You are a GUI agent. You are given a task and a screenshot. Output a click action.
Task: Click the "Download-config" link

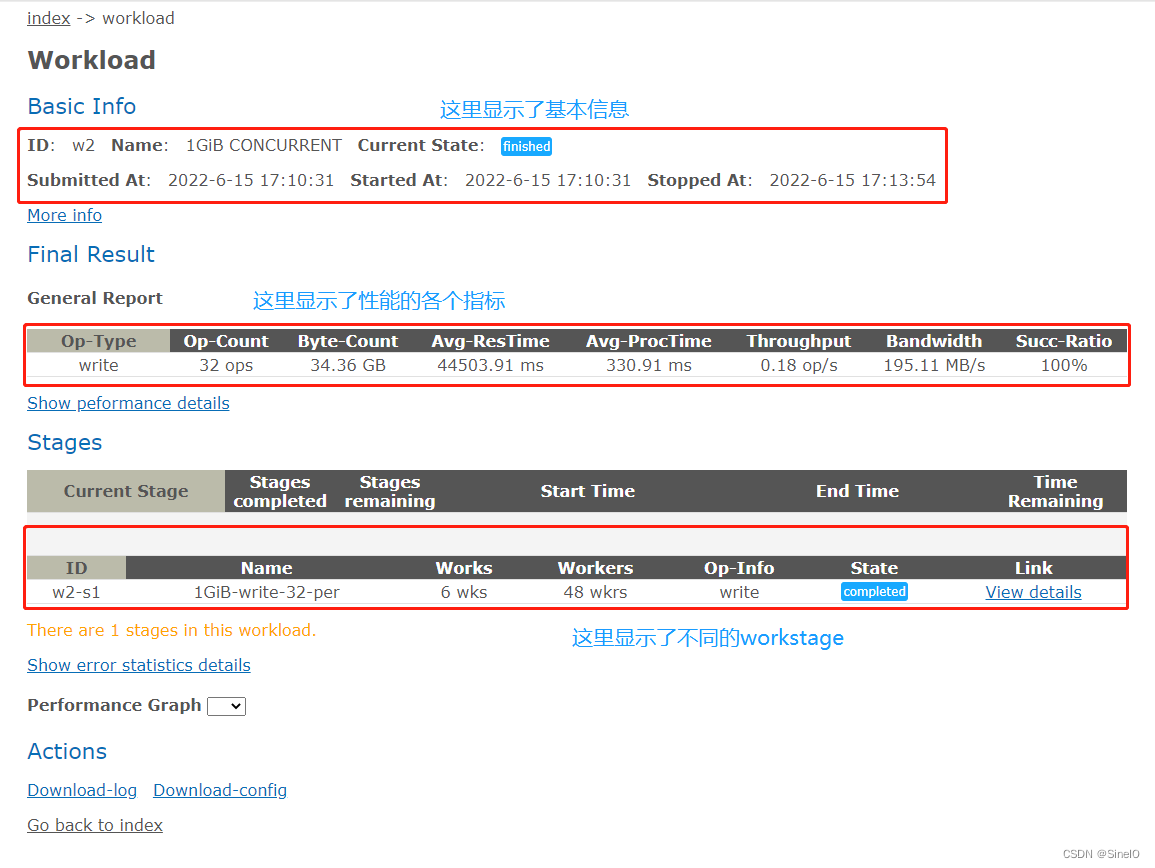point(220,790)
